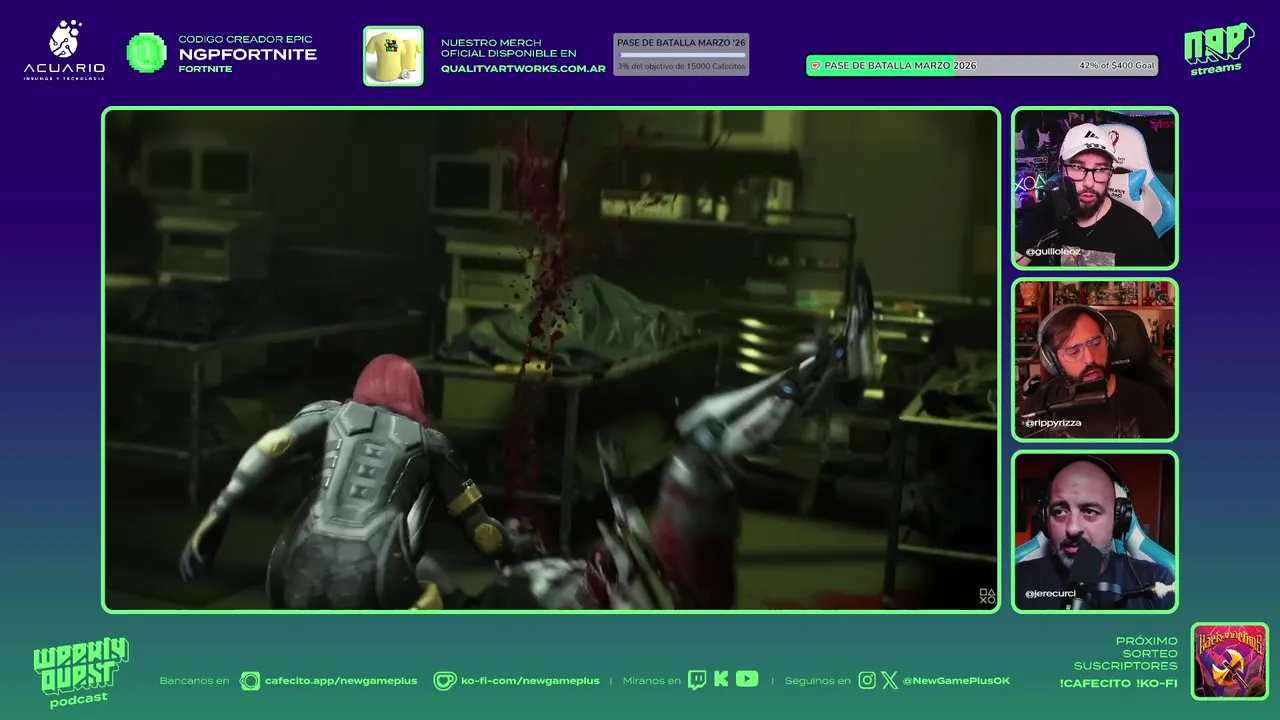Open the Kick icon
The height and width of the screenshot is (720, 1280).
tap(721, 680)
